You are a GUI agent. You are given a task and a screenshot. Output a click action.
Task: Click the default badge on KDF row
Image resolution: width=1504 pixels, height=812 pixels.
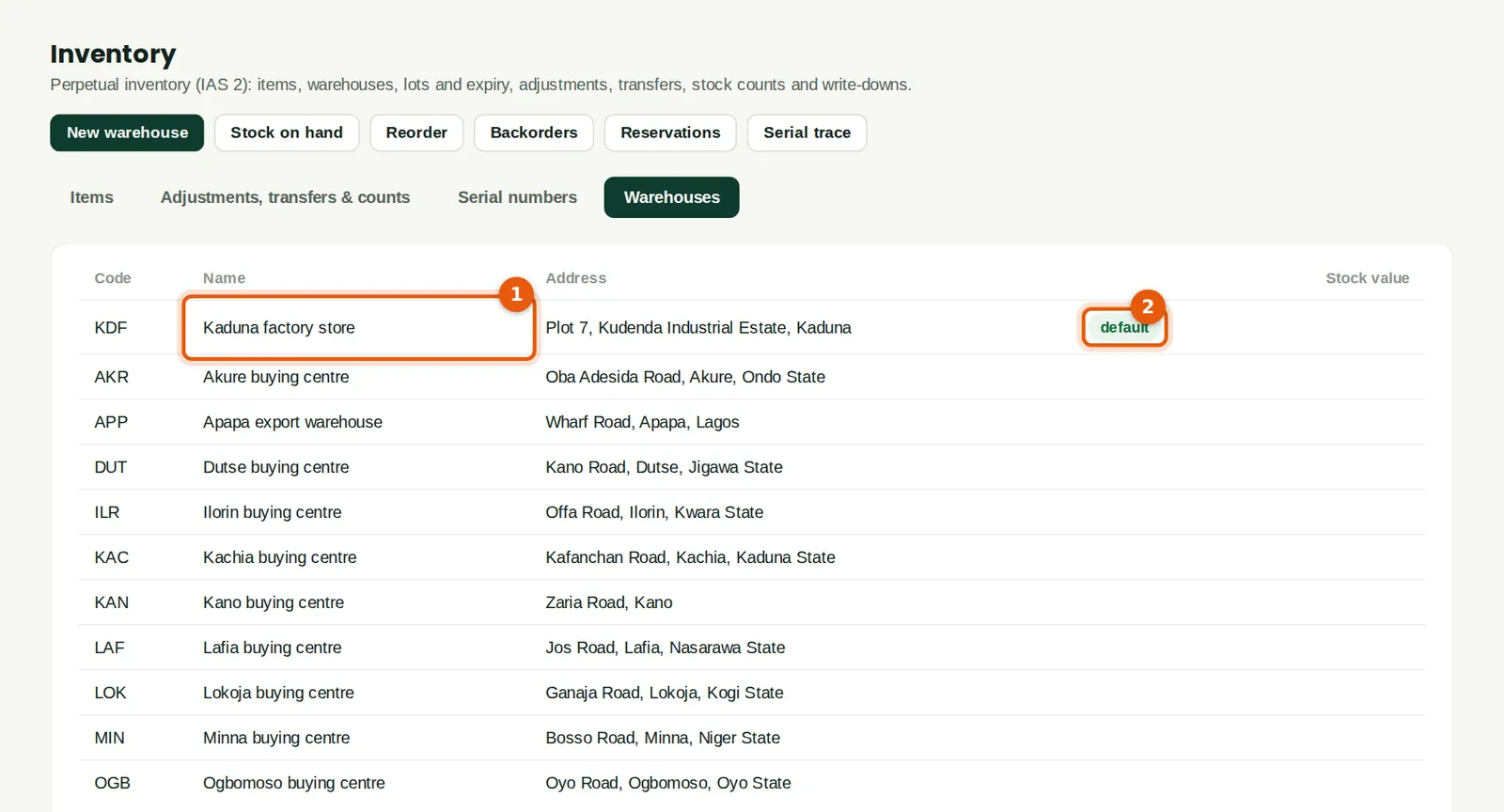(x=1124, y=327)
